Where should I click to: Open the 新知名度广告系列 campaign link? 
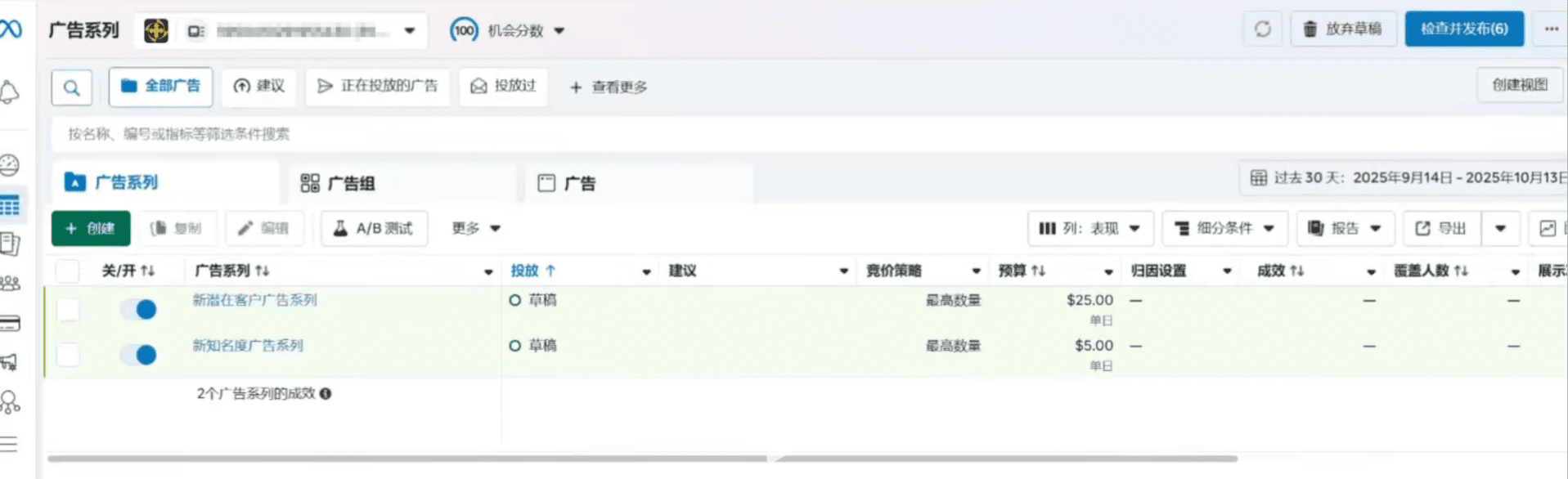[248, 346]
